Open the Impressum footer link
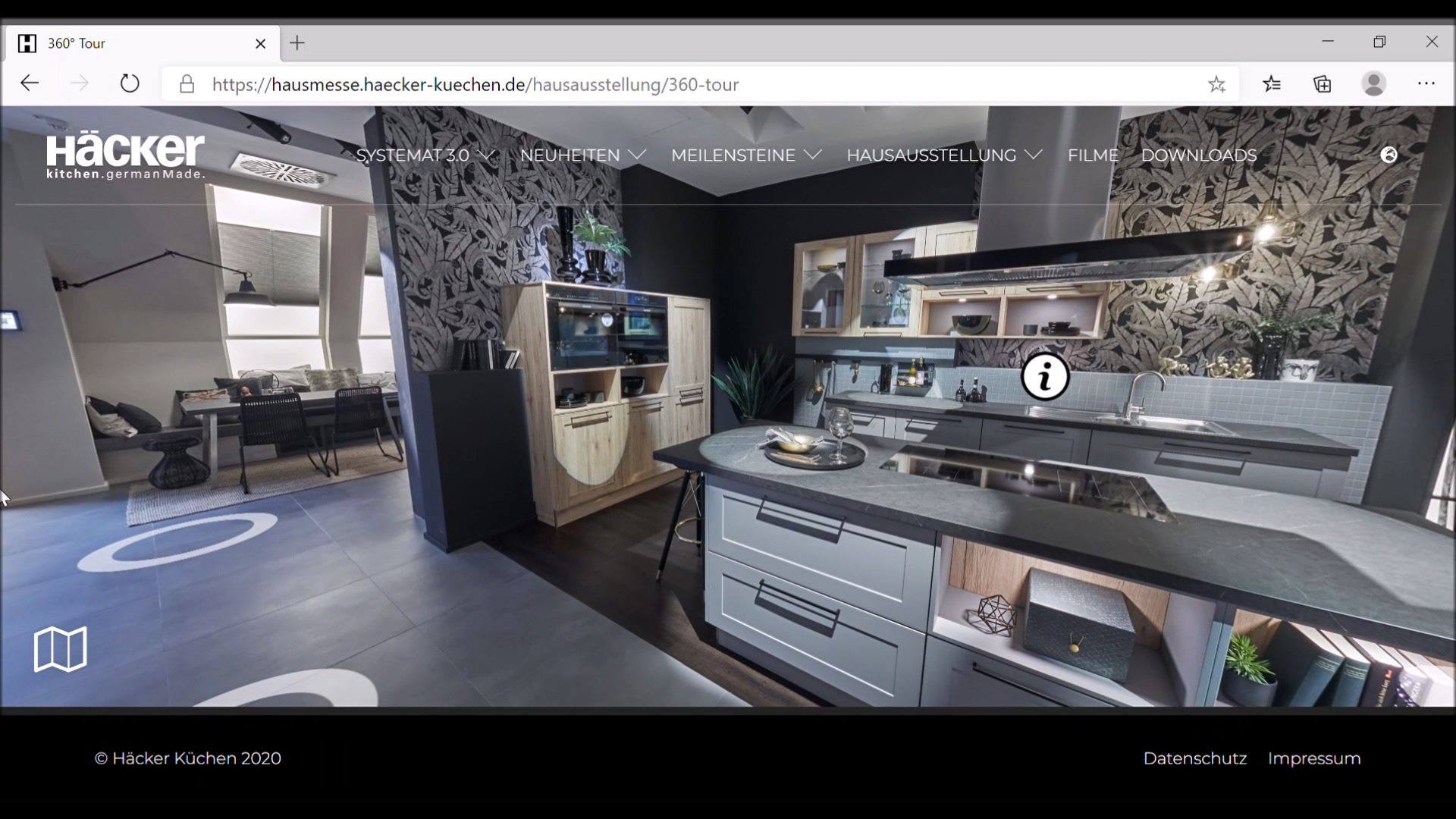This screenshot has height=819, width=1456. point(1314,758)
